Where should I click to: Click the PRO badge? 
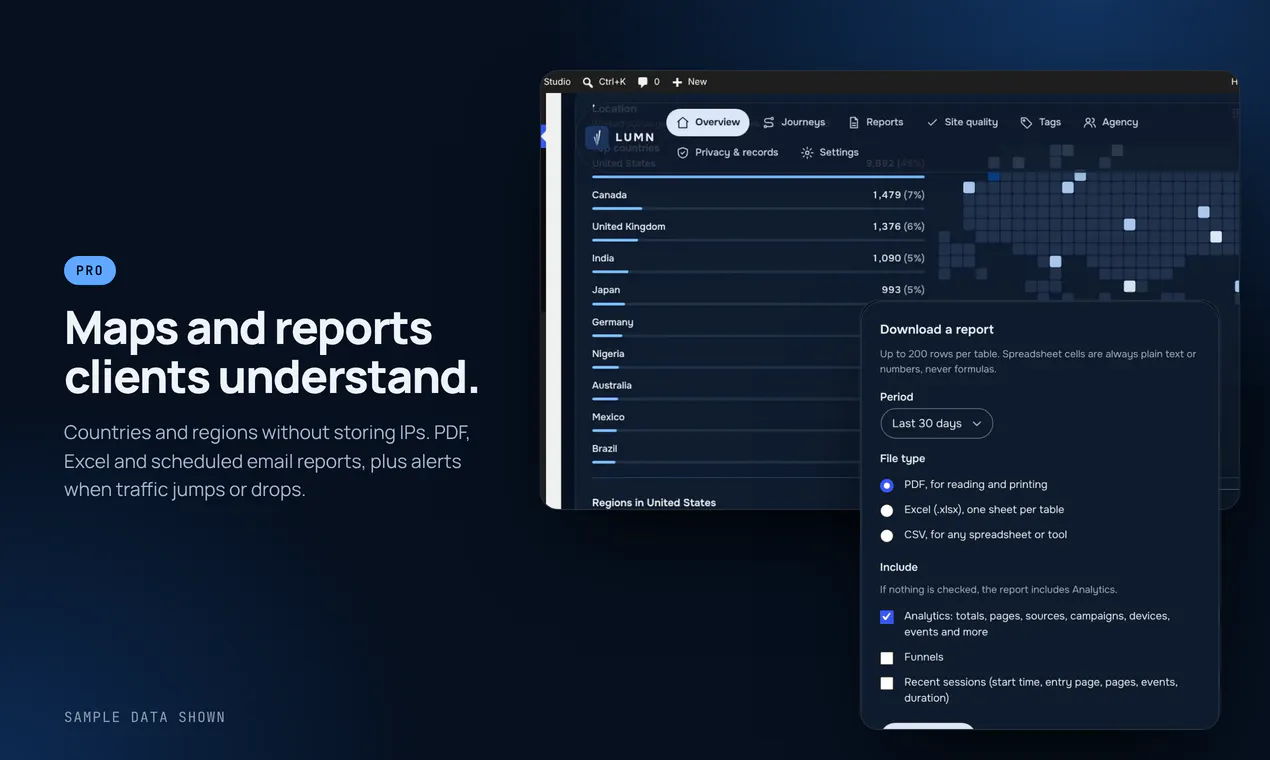point(90,271)
